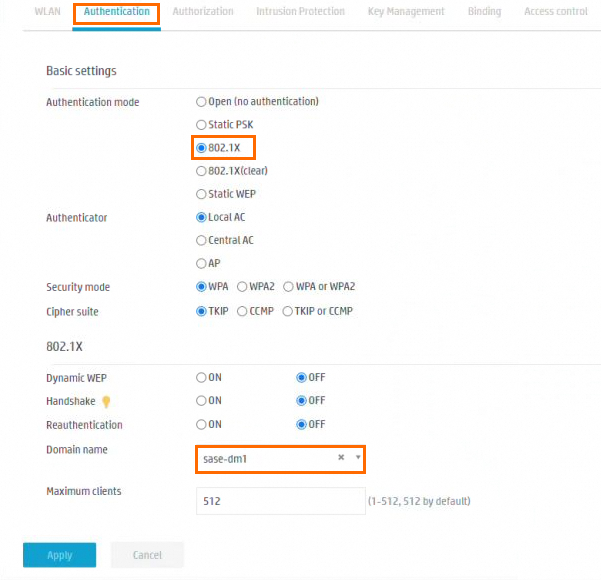The width and height of the screenshot is (601, 580).
Task: Turn Handshake ON
Action: pos(201,401)
